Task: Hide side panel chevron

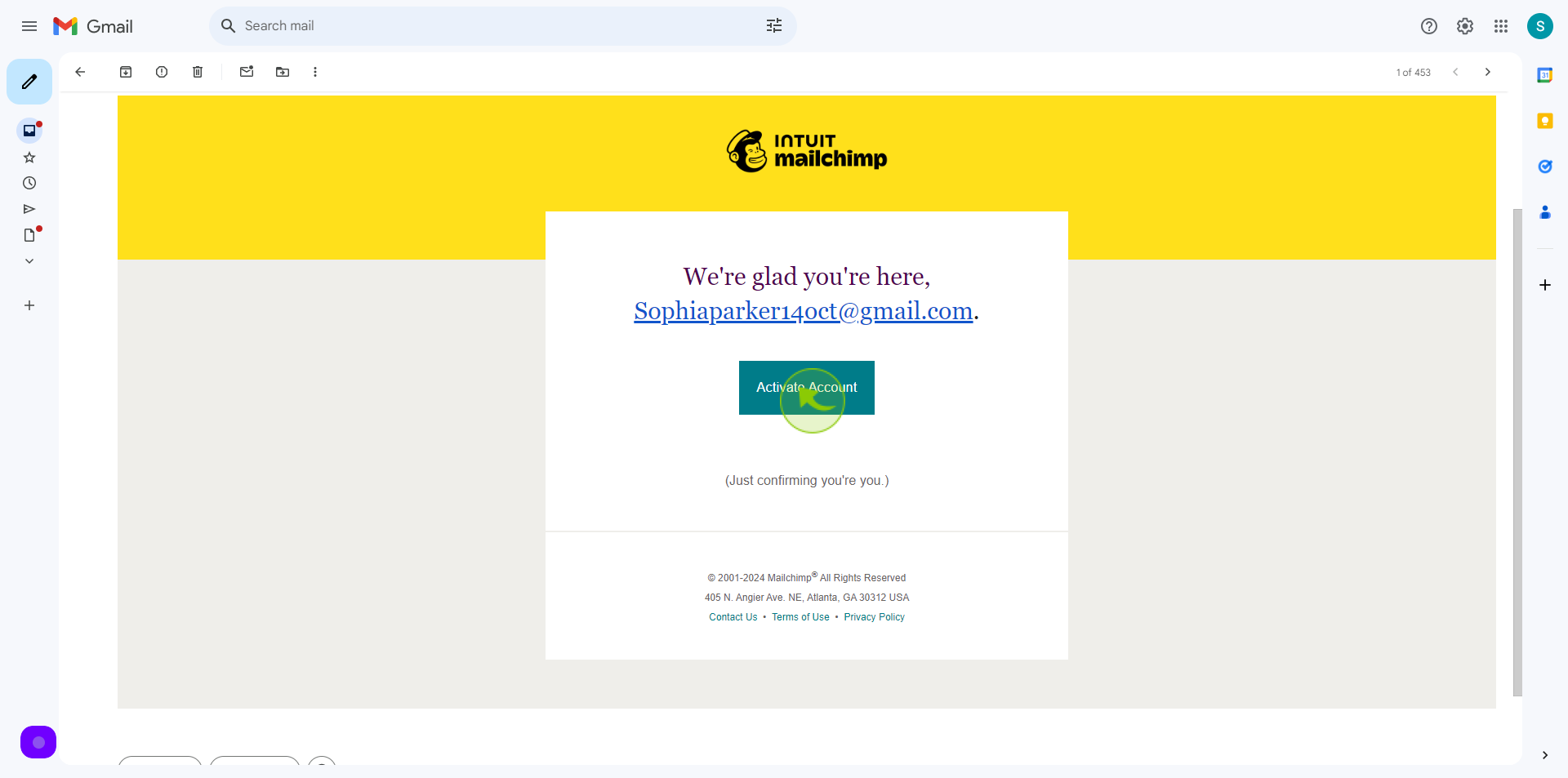Action: (1545, 755)
